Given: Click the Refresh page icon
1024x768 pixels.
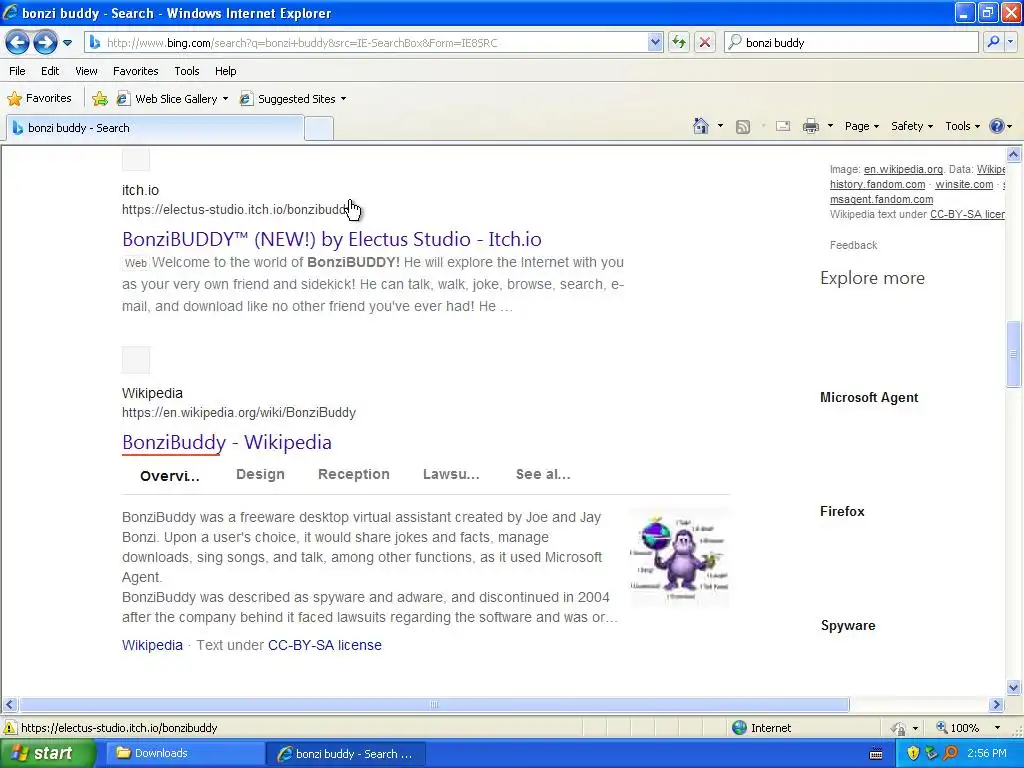Looking at the screenshot, I should pos(679,43).
